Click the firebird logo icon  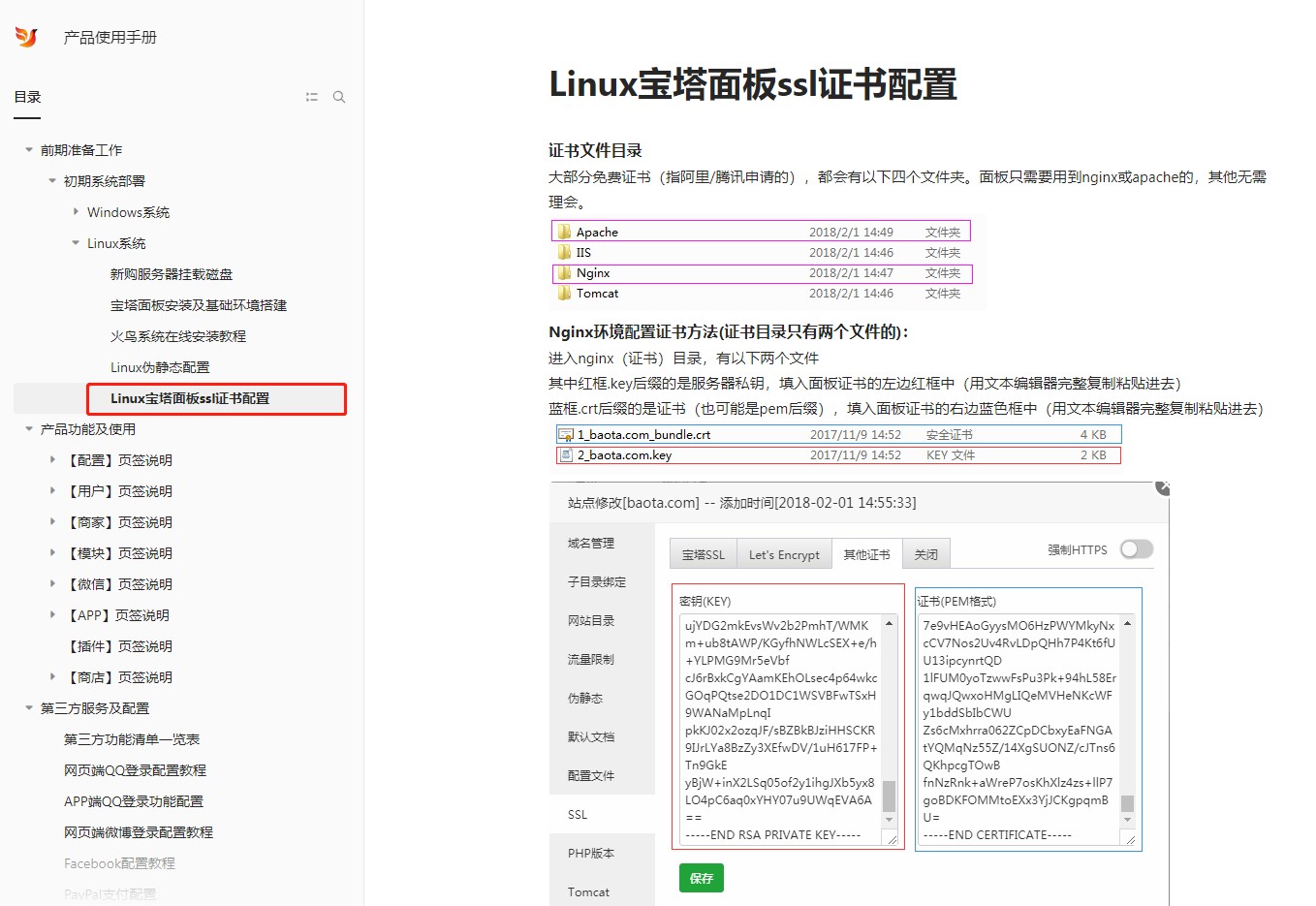coord(26,37)
